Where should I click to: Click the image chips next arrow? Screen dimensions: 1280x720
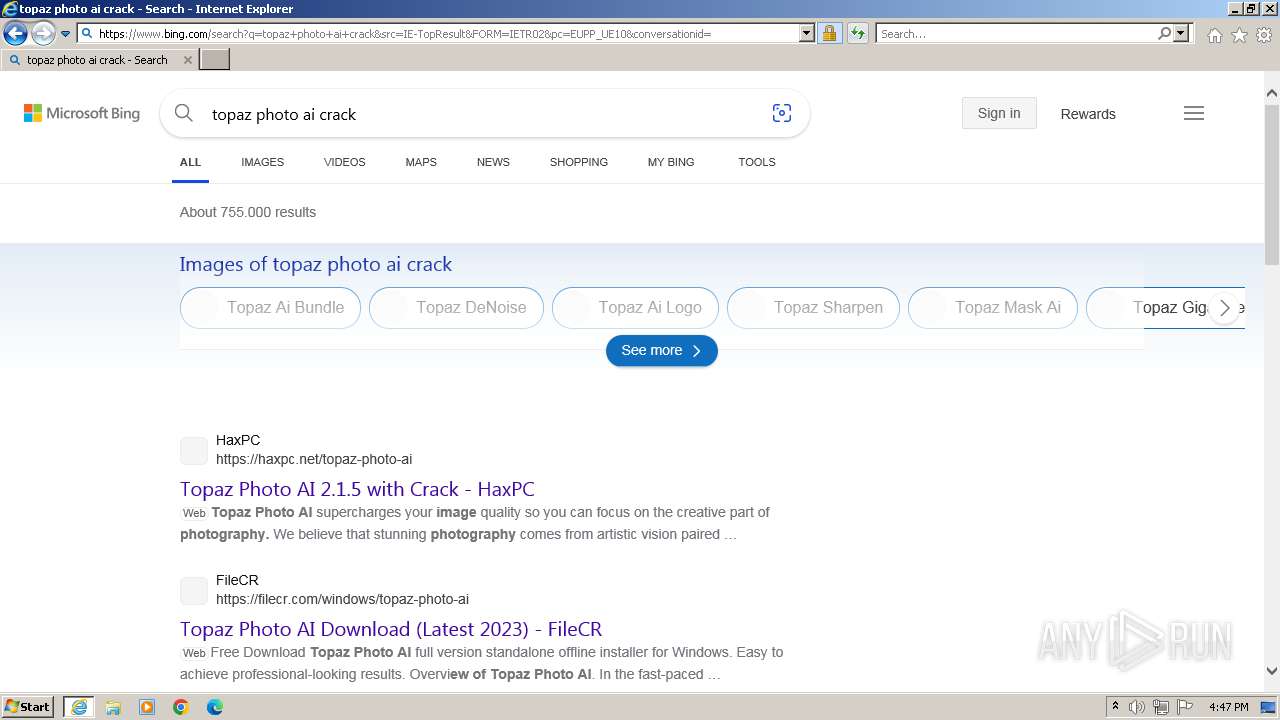1224,308
